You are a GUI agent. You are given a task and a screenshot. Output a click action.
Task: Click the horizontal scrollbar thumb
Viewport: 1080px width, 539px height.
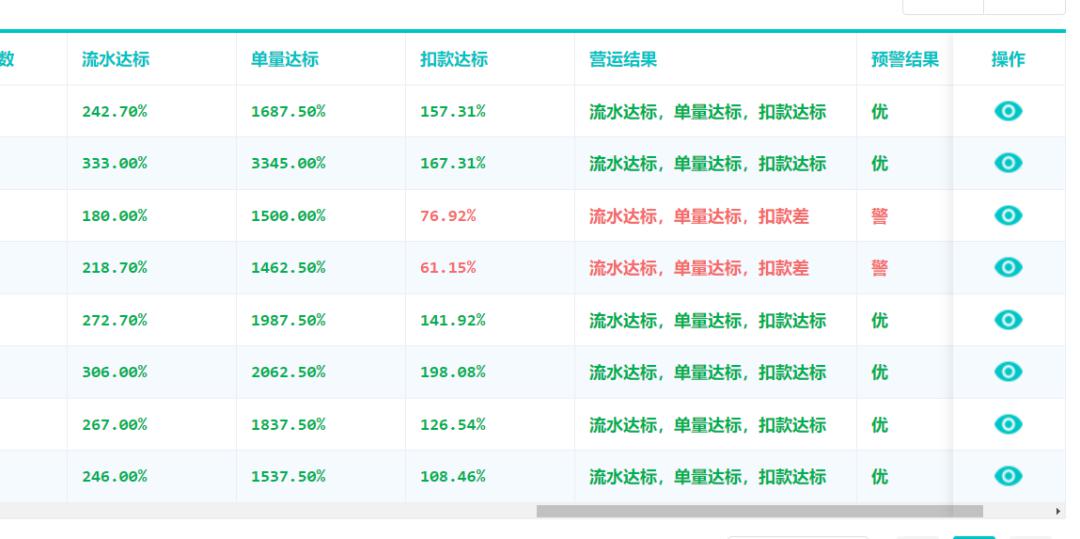tap(760, 511)
